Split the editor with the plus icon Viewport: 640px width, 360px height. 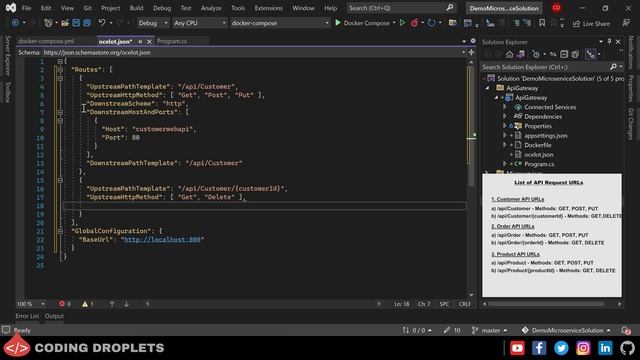click(471, 53)
